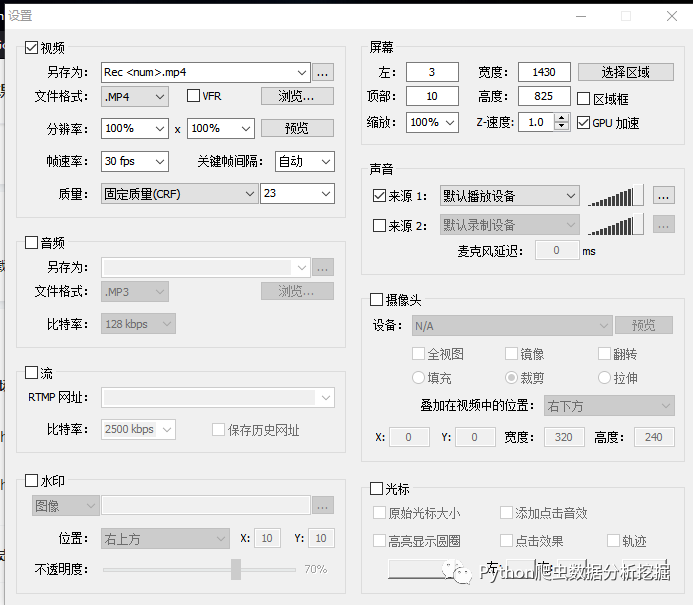Open the 关键帧间隔 自动 dropdown
This screenshot has height=605, width=693.
(x=305, y=161)
